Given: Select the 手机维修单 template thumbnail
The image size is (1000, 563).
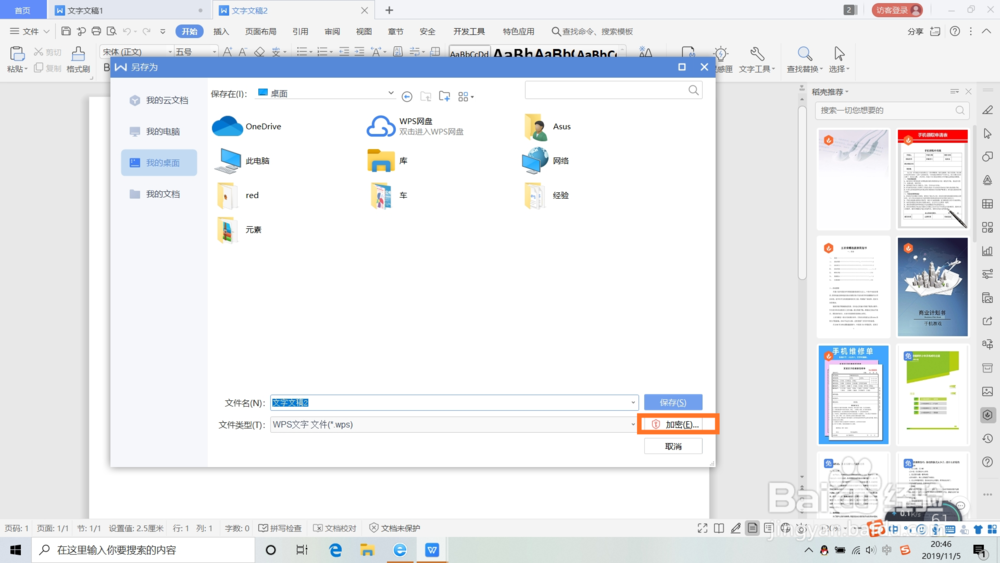Looking at the screenshot, I should click(x=853, y=395).
